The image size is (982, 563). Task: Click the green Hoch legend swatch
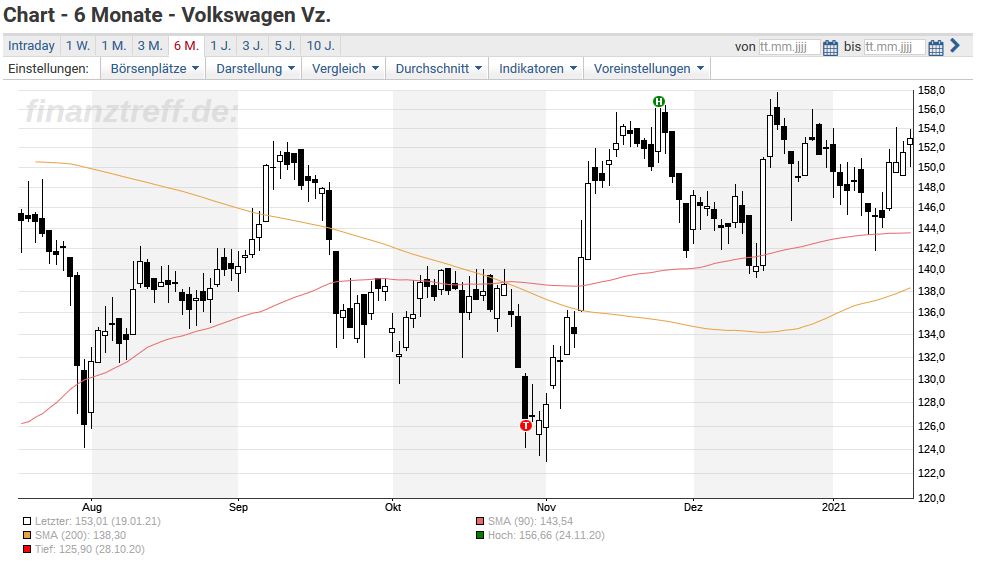click(x=480, y=535)
